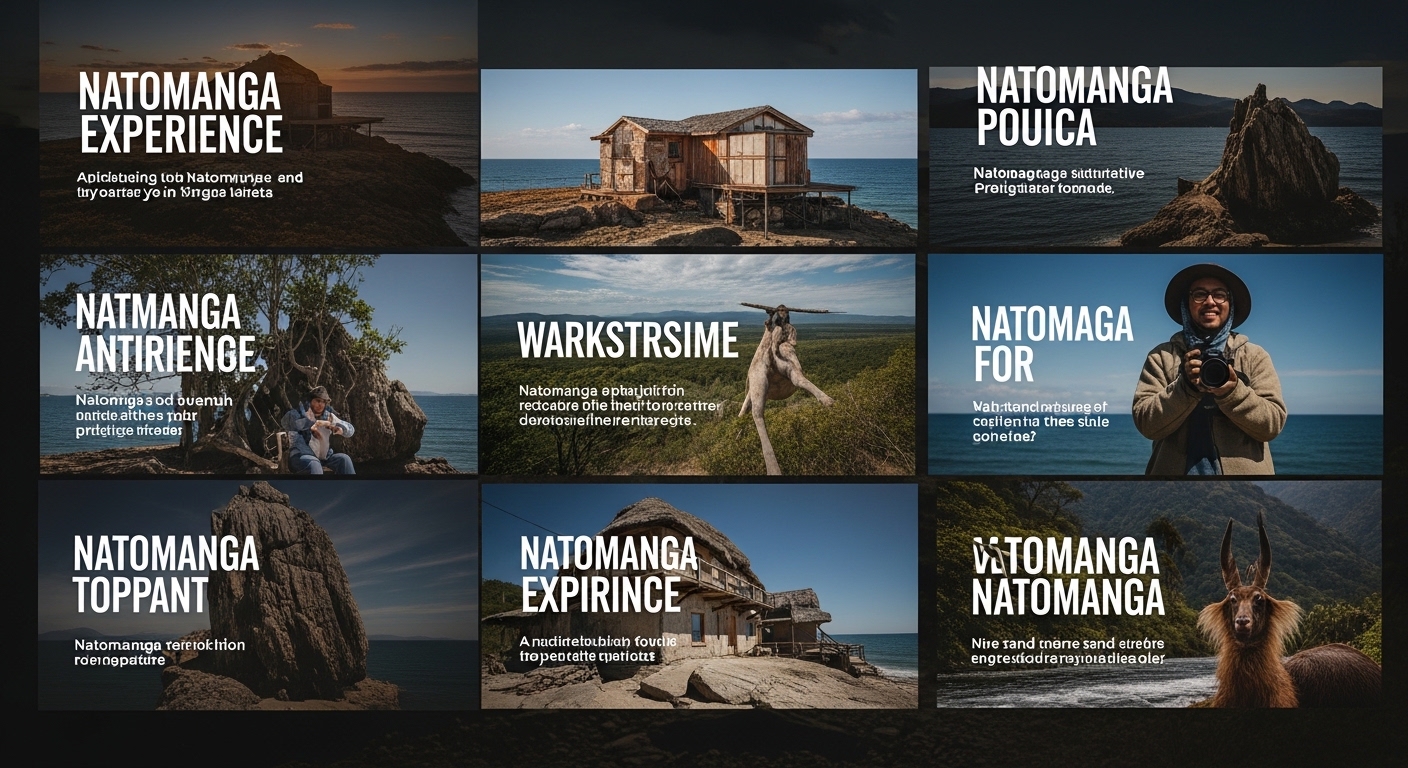
Task: Click the doubled "Natomanga Natomanga" title
Action: coord(1067,577)
